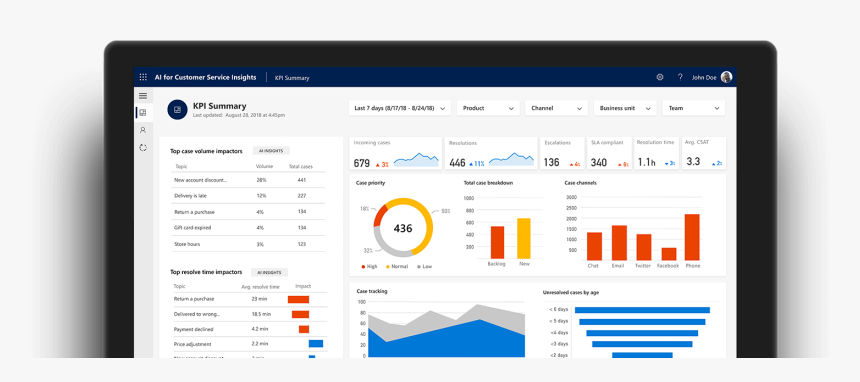The height and width of the screenshot is (382, 860).
Task: Click the '< 6 days' unresolved cases bar
Action: (x=641, y=310)
